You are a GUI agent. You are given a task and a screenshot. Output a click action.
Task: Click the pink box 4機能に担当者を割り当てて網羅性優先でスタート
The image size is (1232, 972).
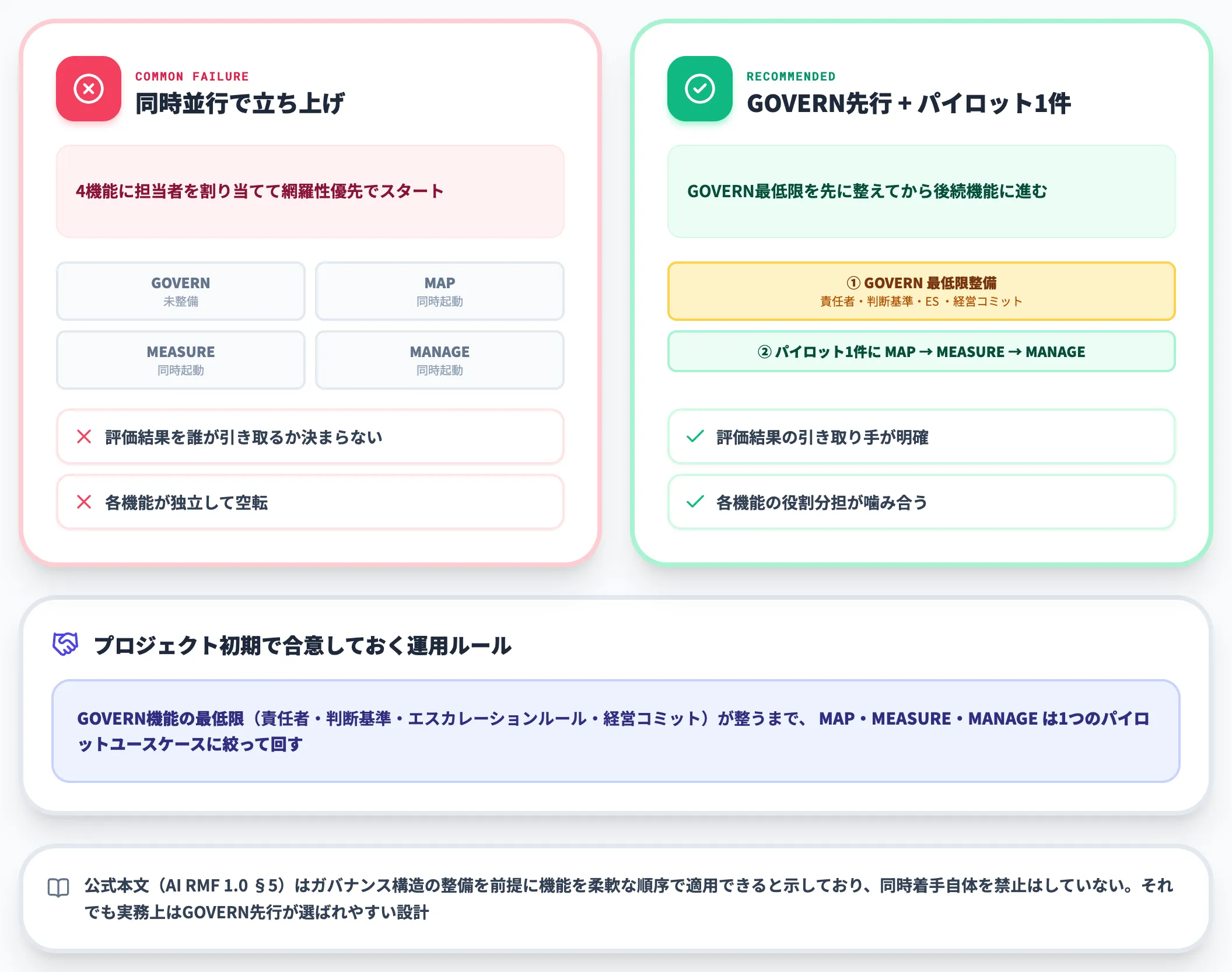point(310,191)
